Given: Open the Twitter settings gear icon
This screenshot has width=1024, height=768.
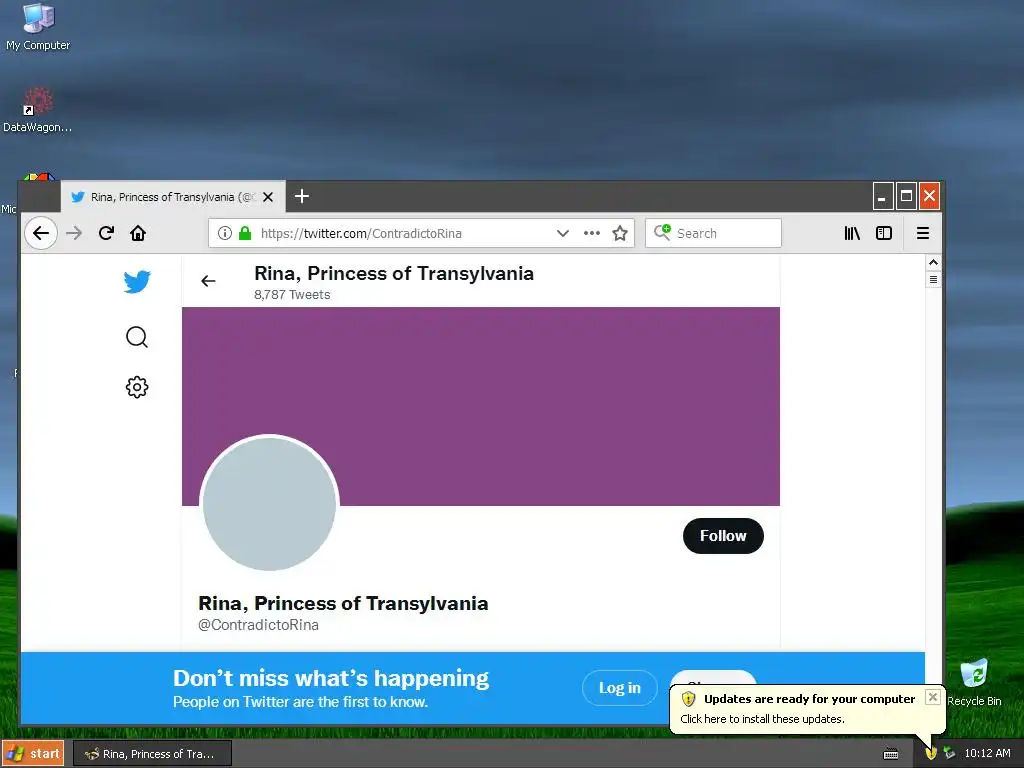Looking at the screenshot, I should pos(136,387).
